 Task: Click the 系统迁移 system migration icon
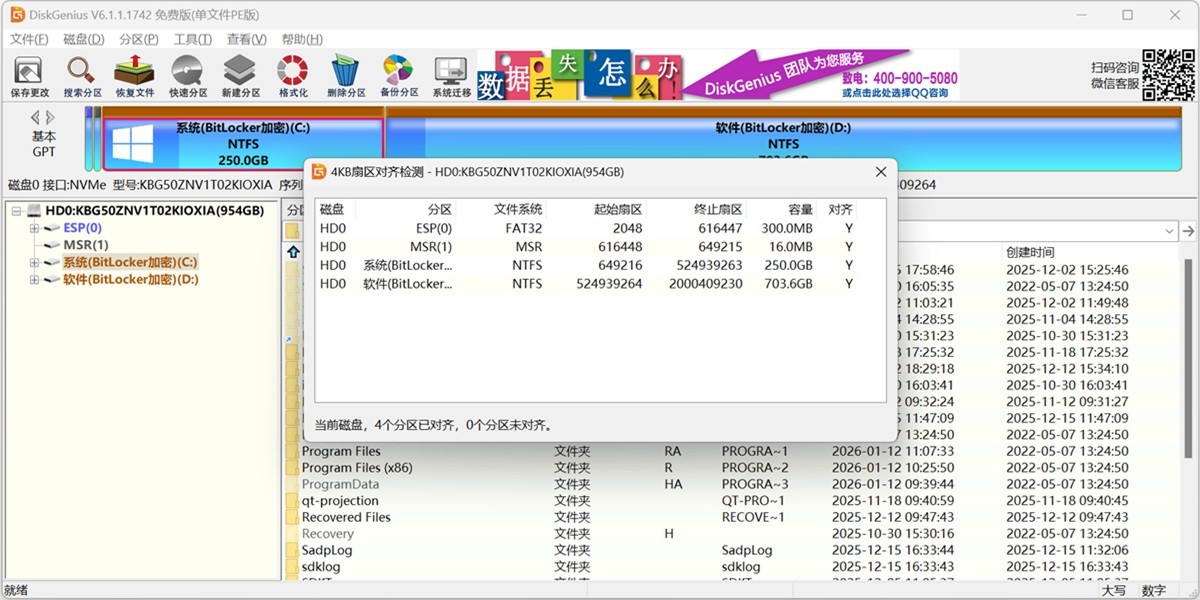451,76
